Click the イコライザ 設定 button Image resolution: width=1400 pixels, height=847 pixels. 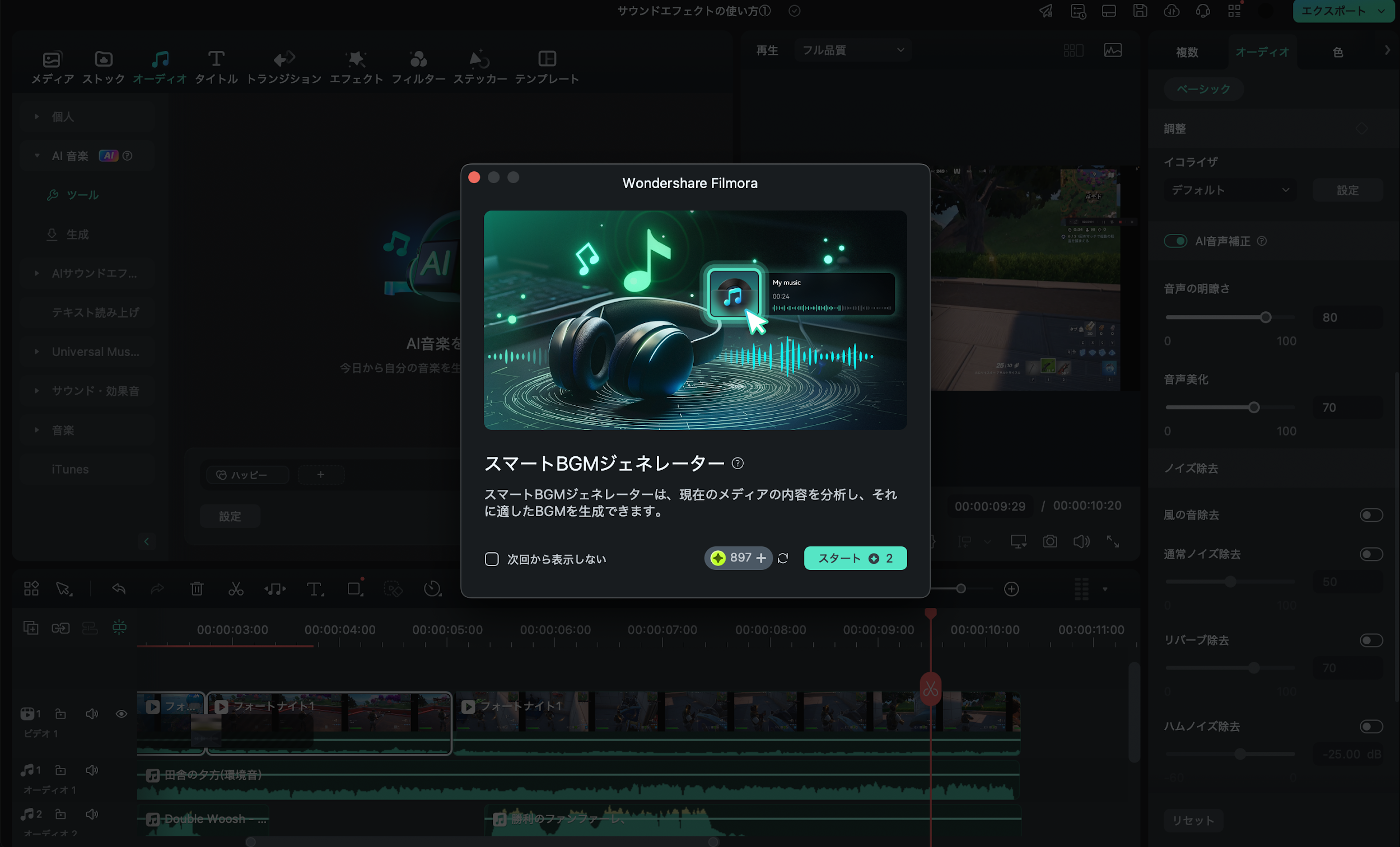pos(1347,190)
